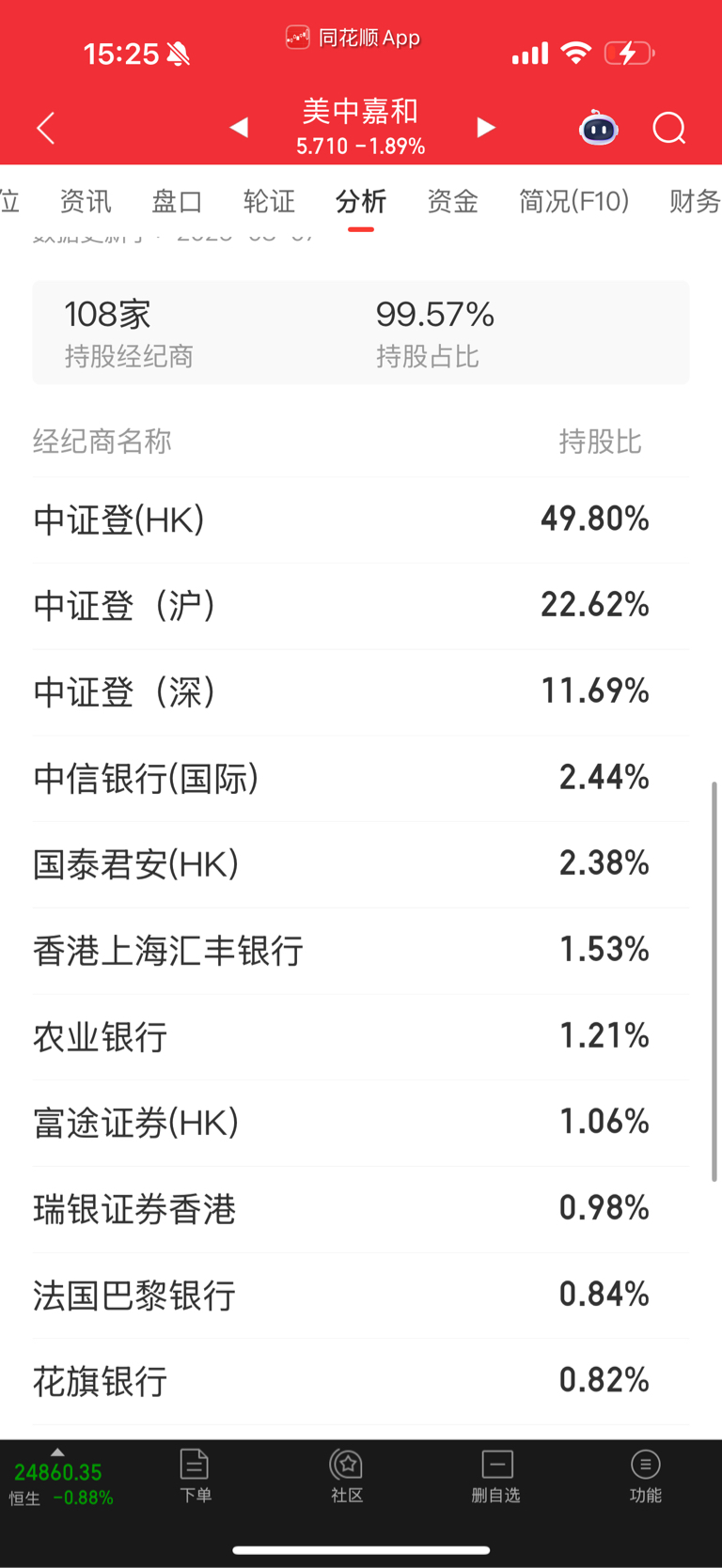Select the 中证登(HK) broker row
This screenshot has width=722, height=1568.
(x=361, y=520)
